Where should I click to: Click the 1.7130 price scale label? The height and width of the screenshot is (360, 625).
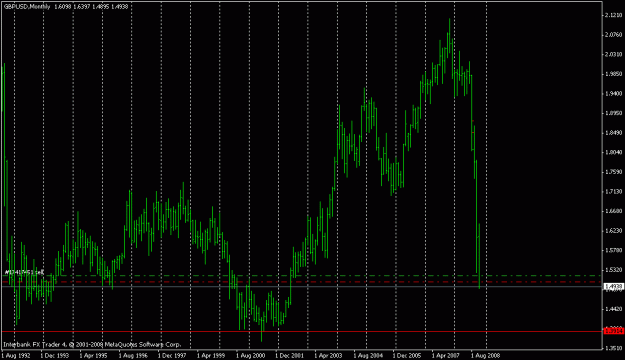[613, 191]
